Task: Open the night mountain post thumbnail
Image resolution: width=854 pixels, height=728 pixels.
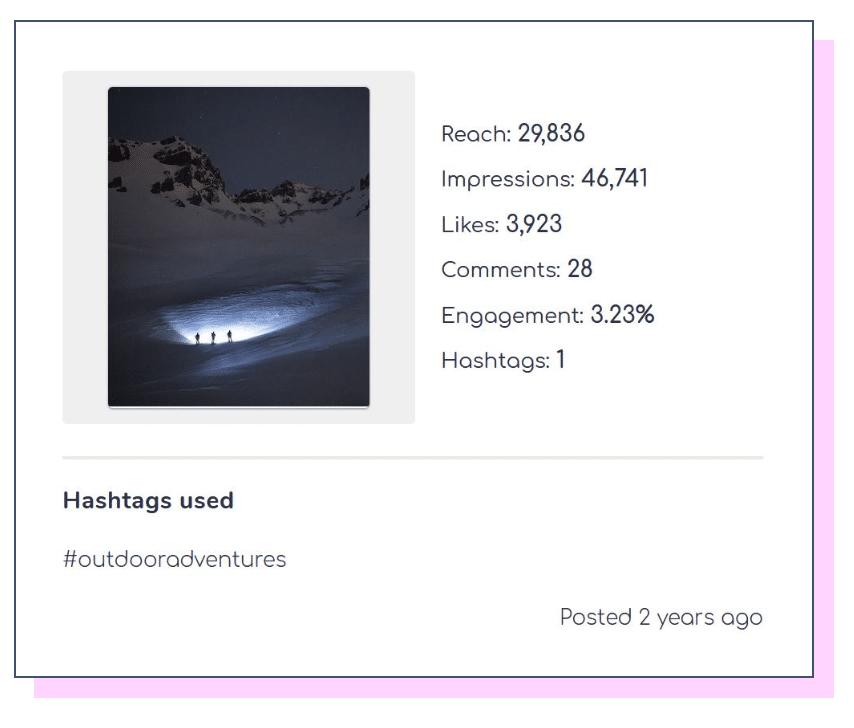Action: click(x=239, y=247)
